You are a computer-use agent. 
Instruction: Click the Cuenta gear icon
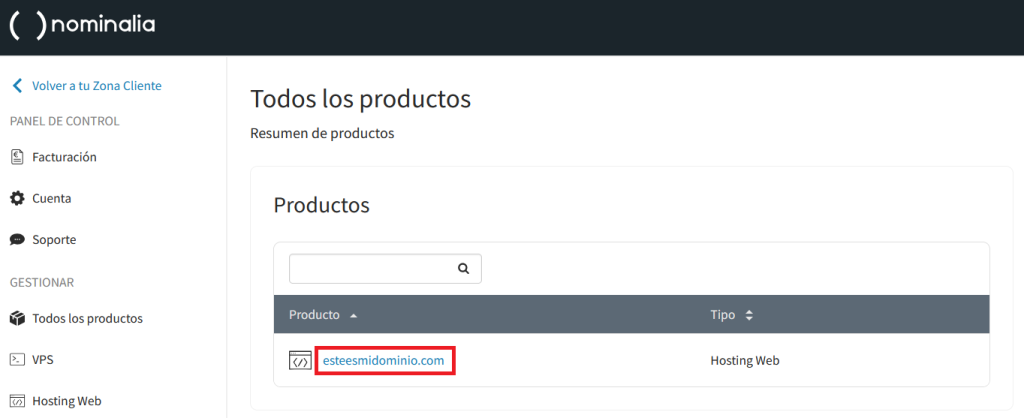(x=17, y=199)
